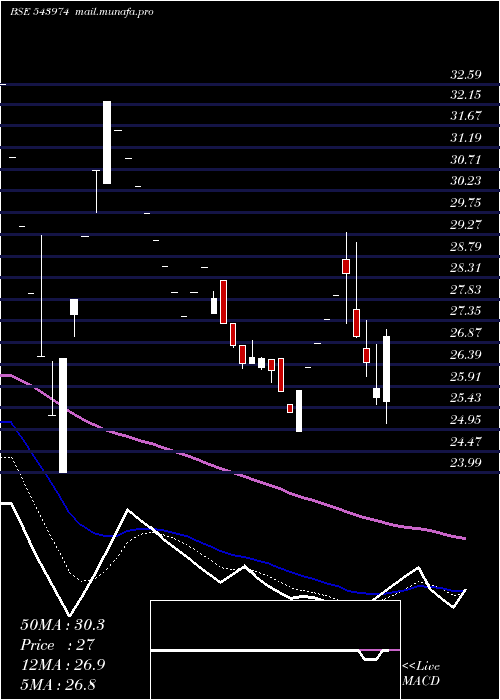
Task: Click the large white candle reaching down to 23.99
Action: coord(63,415)
